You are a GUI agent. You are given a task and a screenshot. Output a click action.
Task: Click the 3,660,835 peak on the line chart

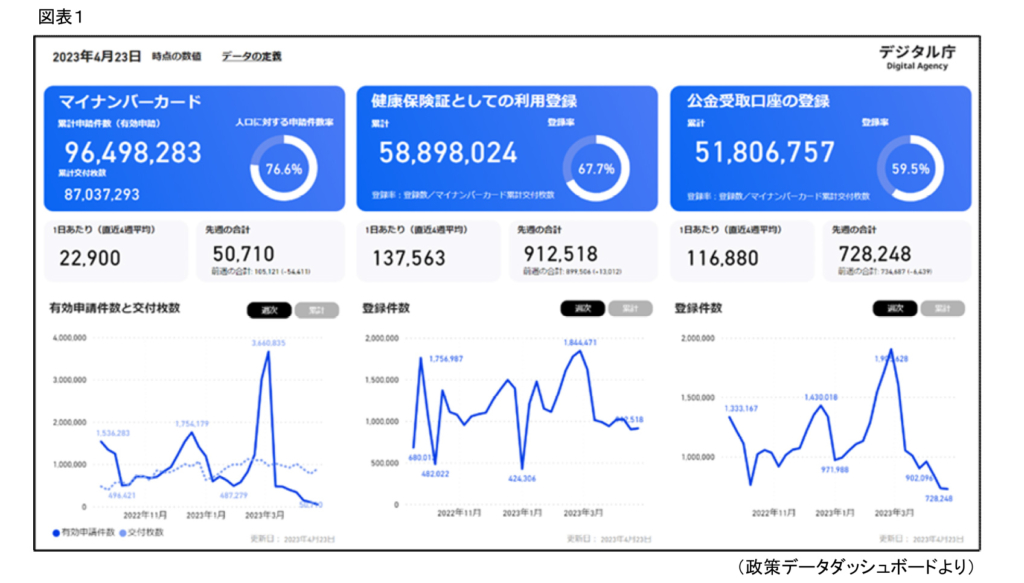tap(267, 352)
